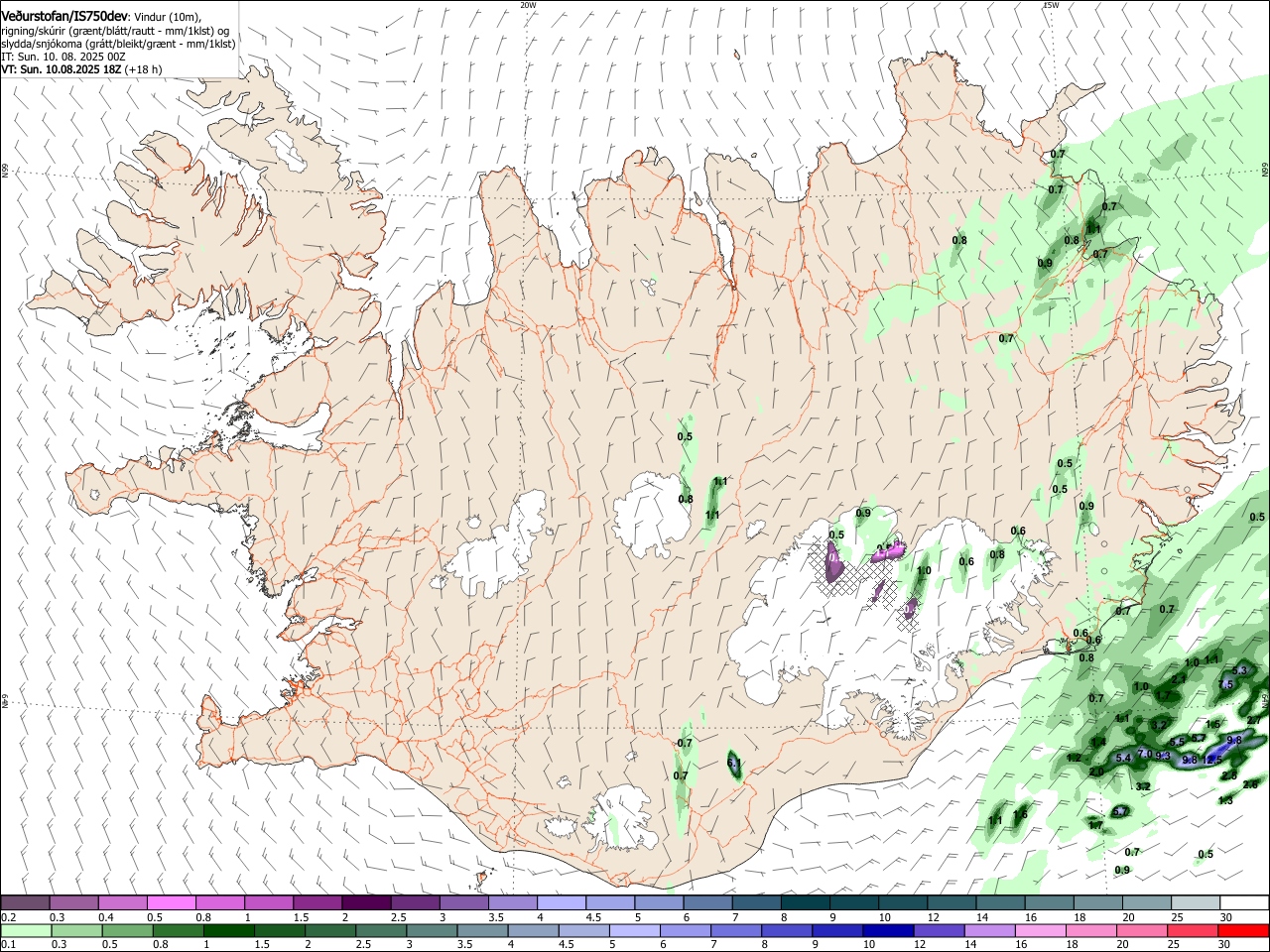Click the pale green 0.1 rain legend swatch
Viewport: 1270px width, 952px height.
point(26,930)
